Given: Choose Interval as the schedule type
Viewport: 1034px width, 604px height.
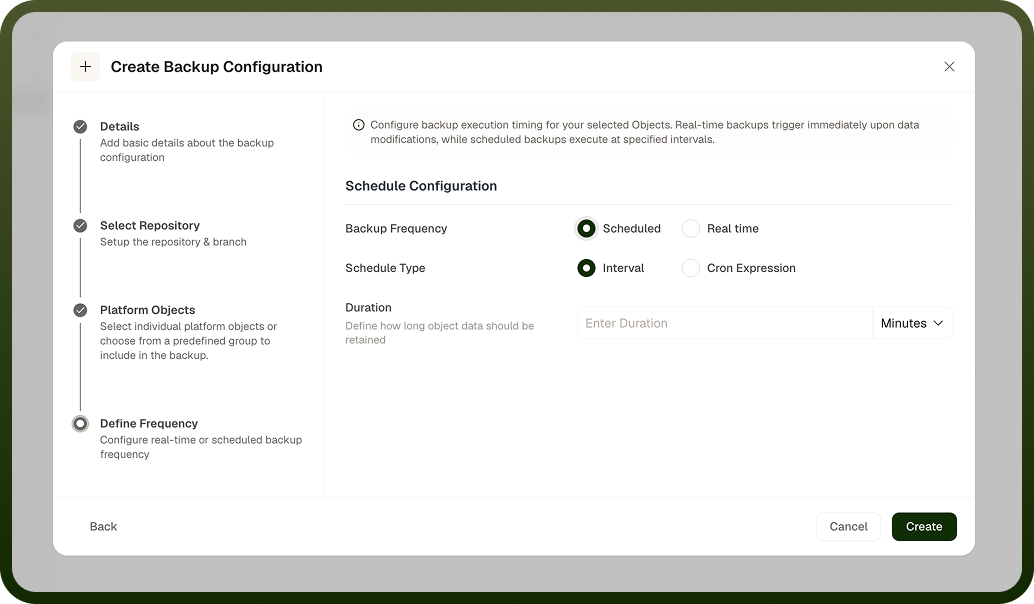Looking at the screenshot, I should pyautogui.click(x=586, y=268).
